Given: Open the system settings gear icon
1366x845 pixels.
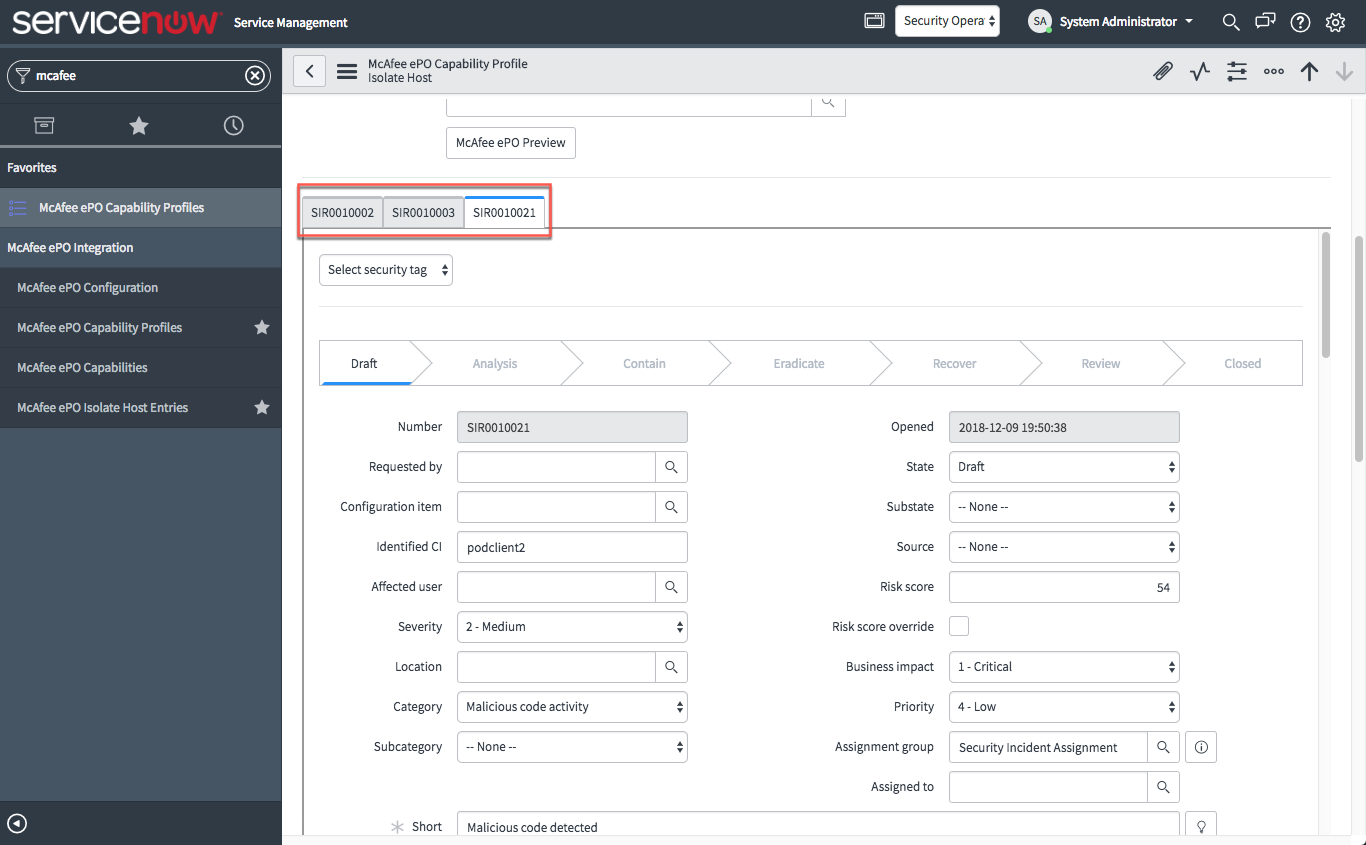Looking at the screenshot, I should point(1335,21).
